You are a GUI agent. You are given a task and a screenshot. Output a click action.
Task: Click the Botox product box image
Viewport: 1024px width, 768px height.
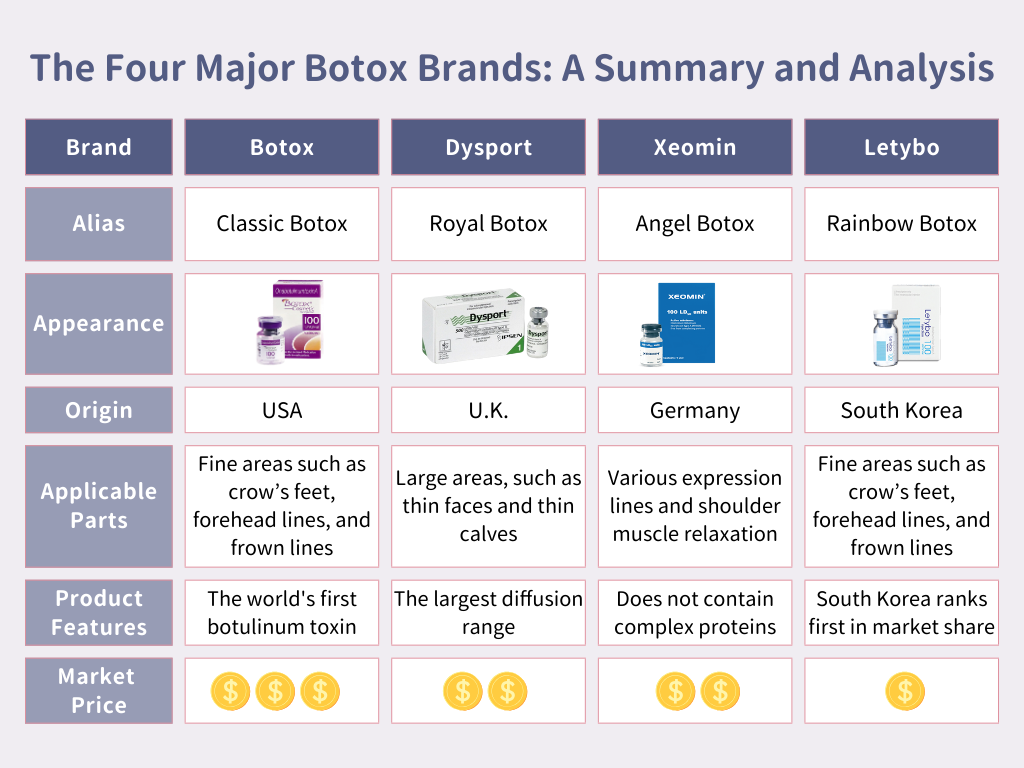pos(289,322)
